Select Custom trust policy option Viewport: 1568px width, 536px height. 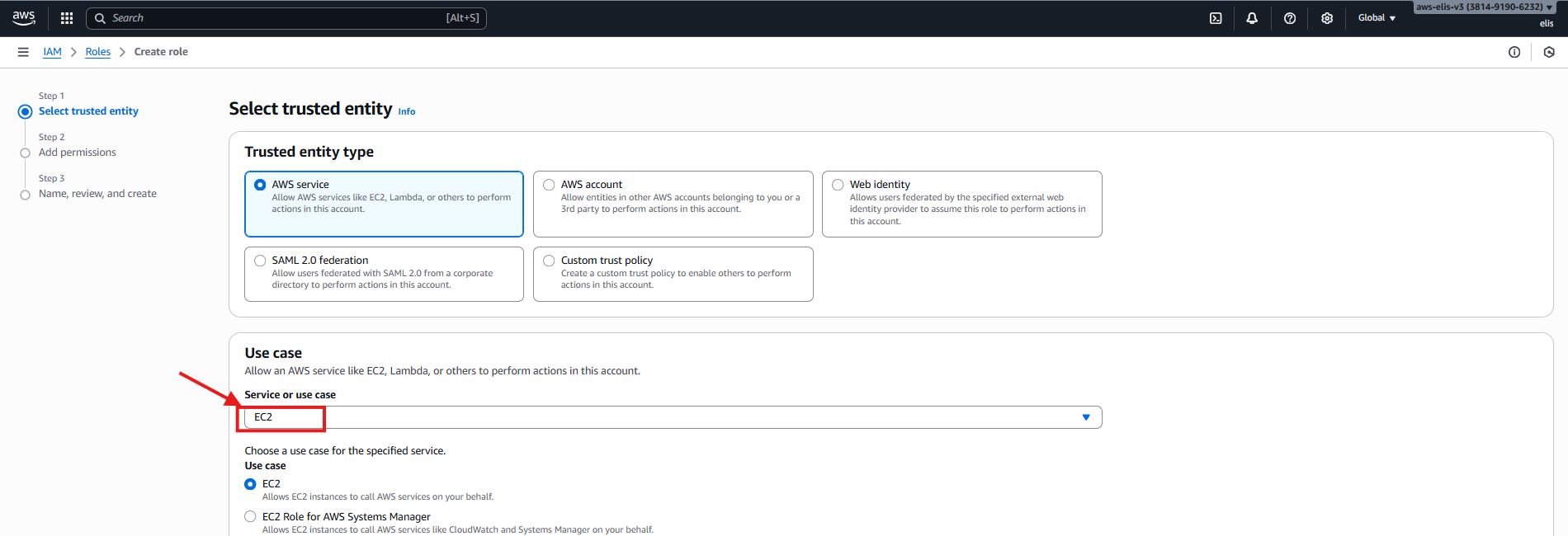550,261
